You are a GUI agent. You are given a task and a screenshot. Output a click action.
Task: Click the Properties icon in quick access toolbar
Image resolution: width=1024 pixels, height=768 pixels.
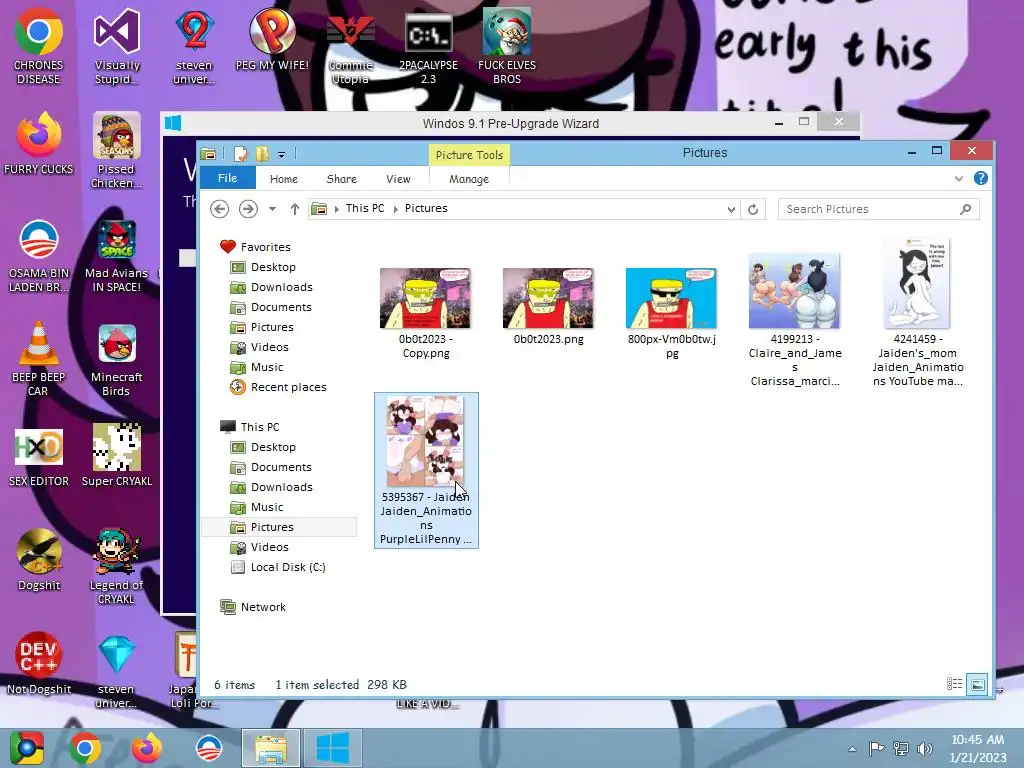tap(241, 153)
